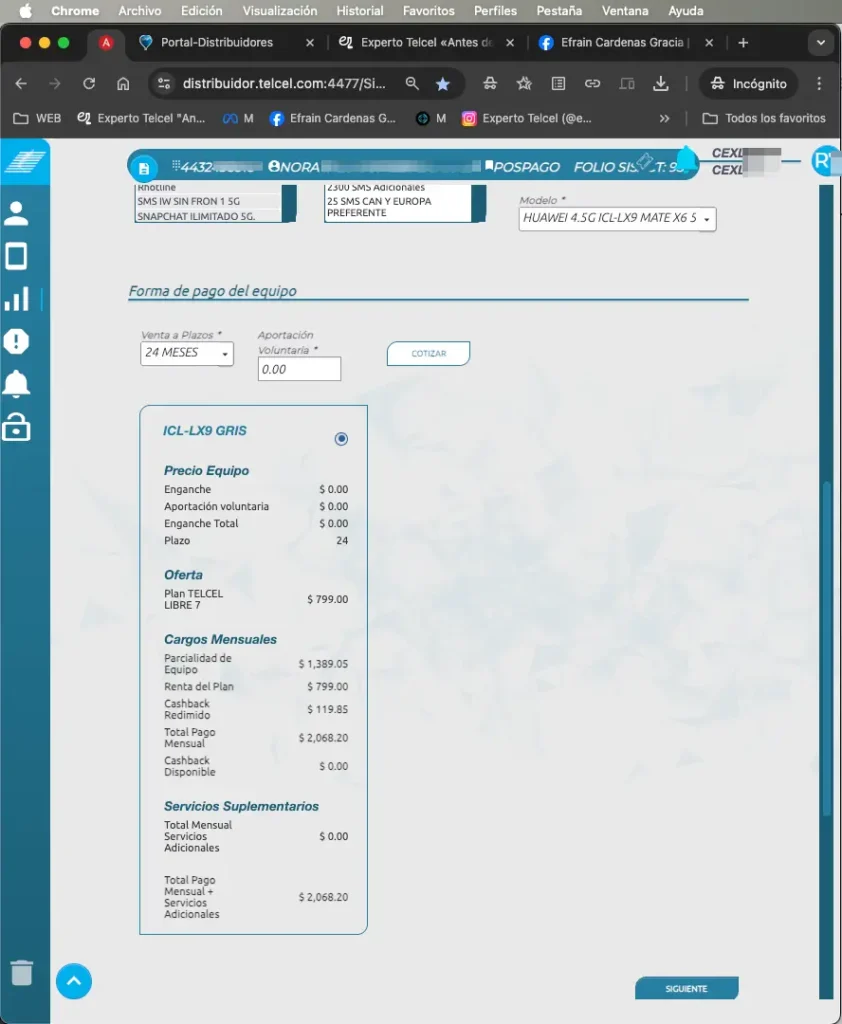Open the Efrain Cardenas G... bookmark
This screenshot has width=842, height=1024.
[333, 118]
